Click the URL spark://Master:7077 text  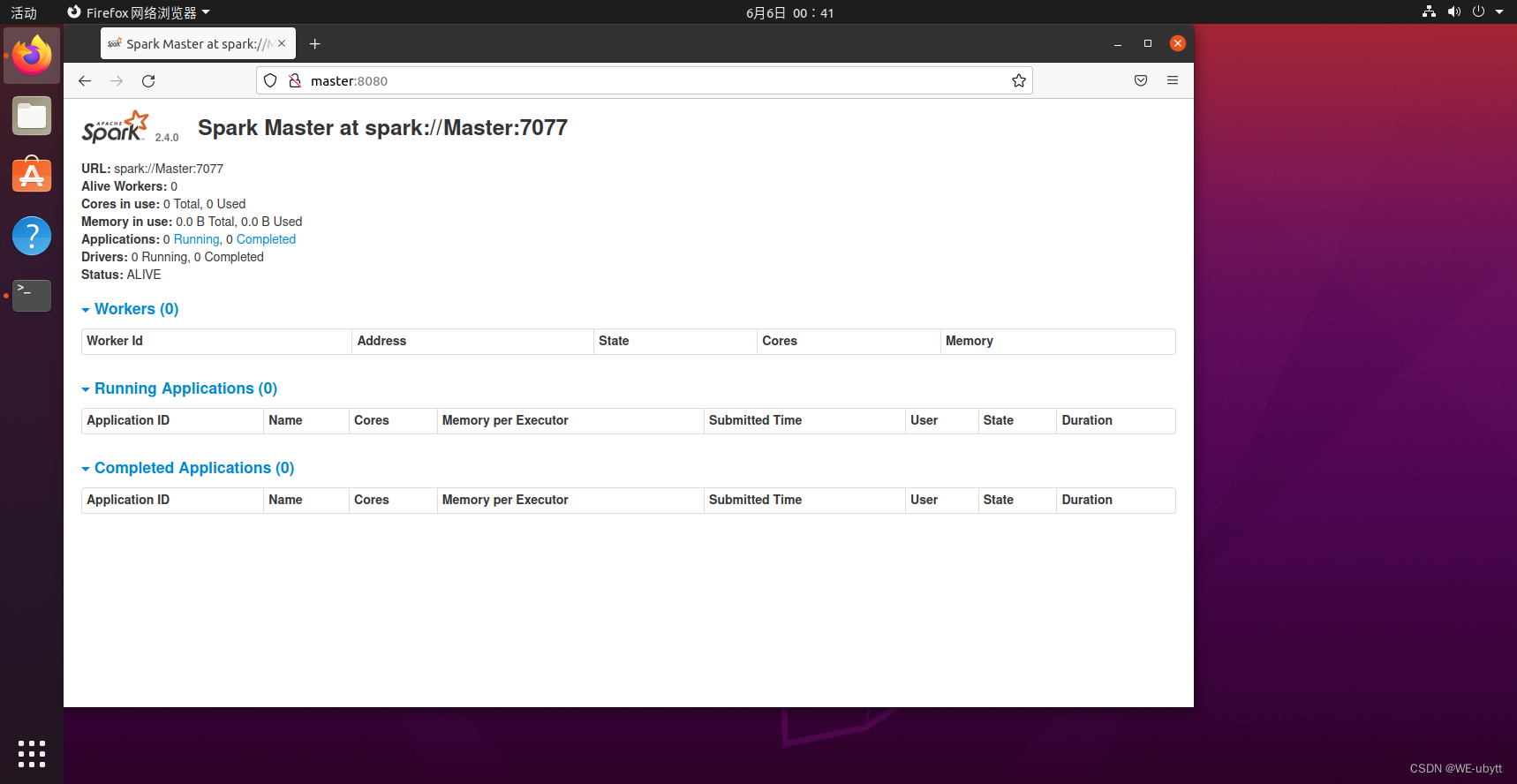[169, 169]
